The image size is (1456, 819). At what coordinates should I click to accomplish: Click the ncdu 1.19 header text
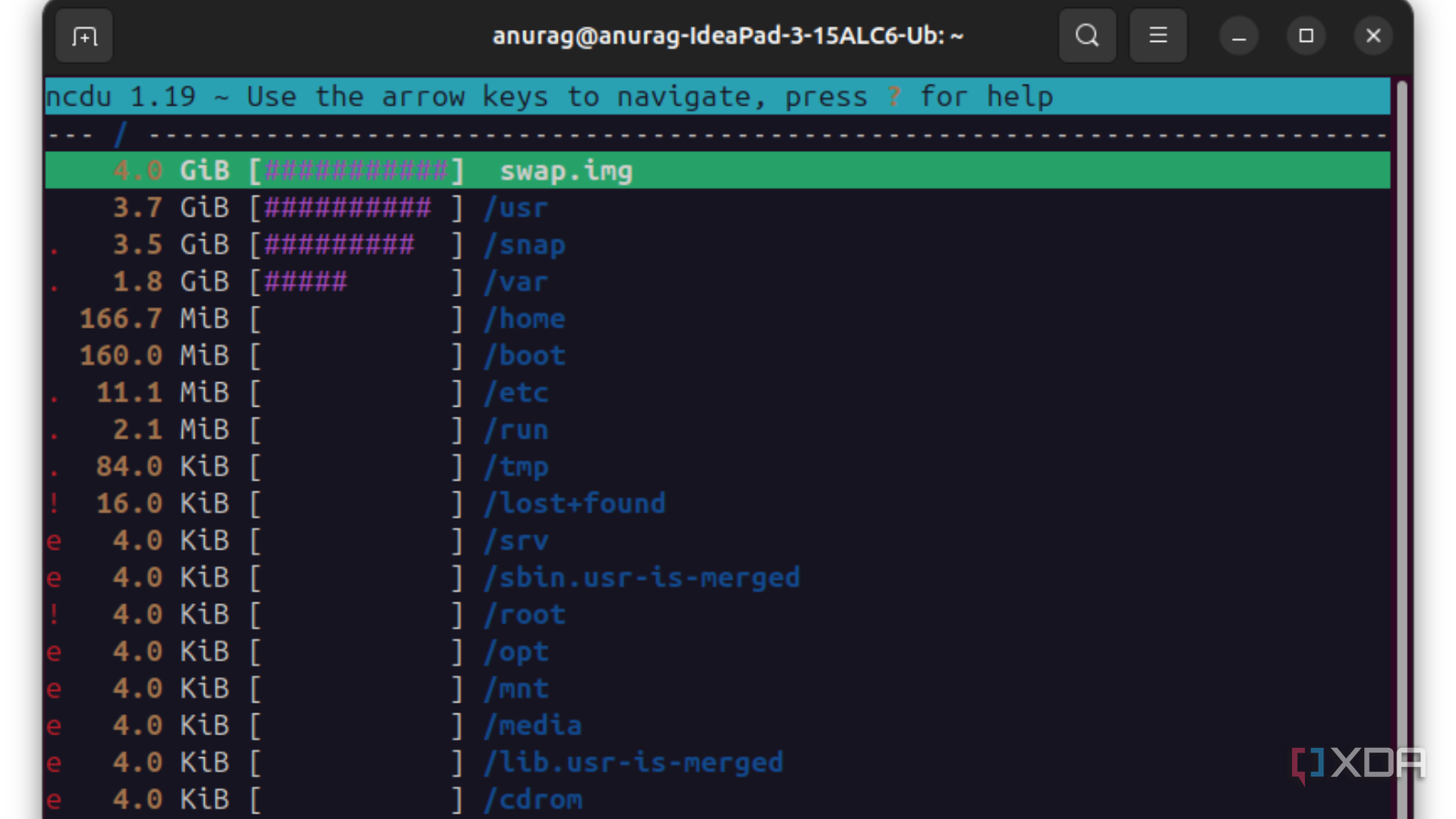(121, 96)
